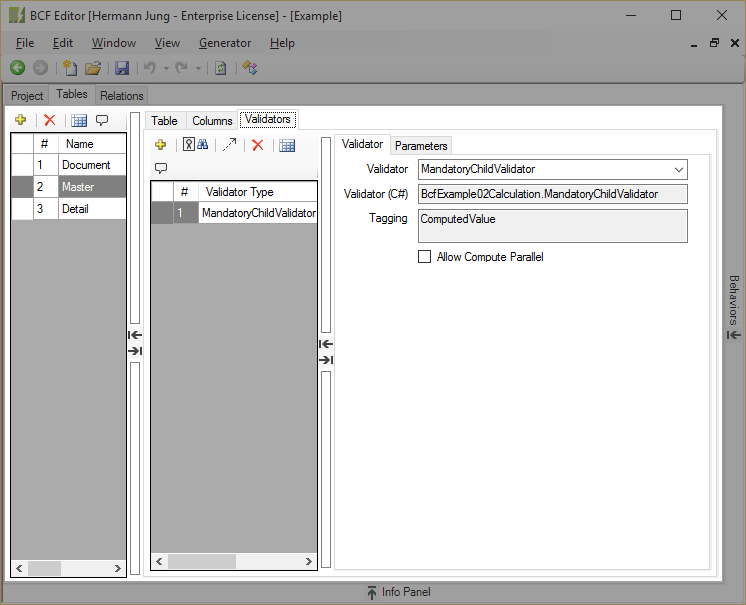The image size is (746, 605).
Task: Open the Help menu
Action: (x=282, y=43)
